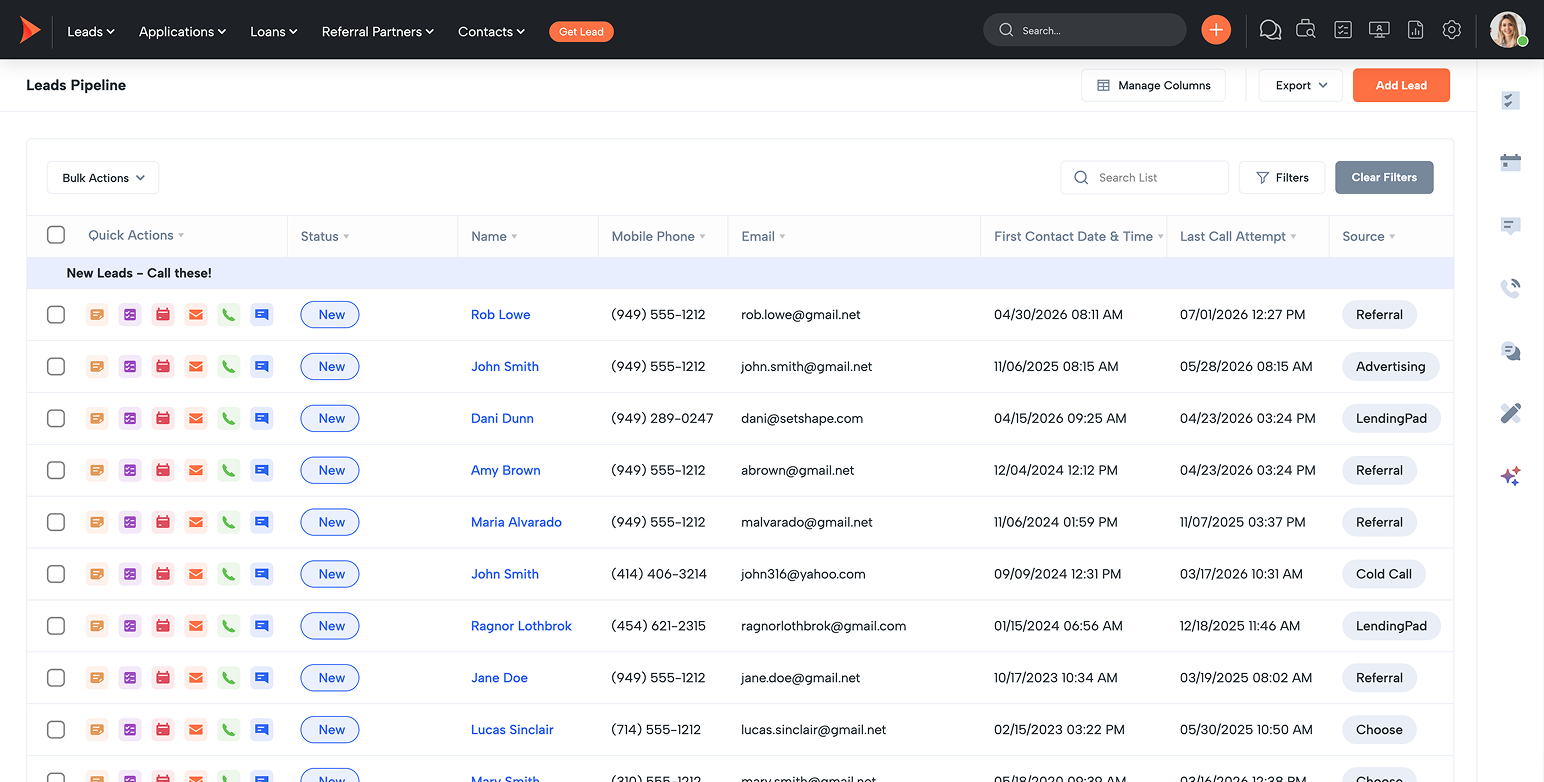The width and height of the screenshot is (1544, 782).
Task: Open the presentation monitor icon in top bar
Action: pyautogui.click(x=1379, y=30)
